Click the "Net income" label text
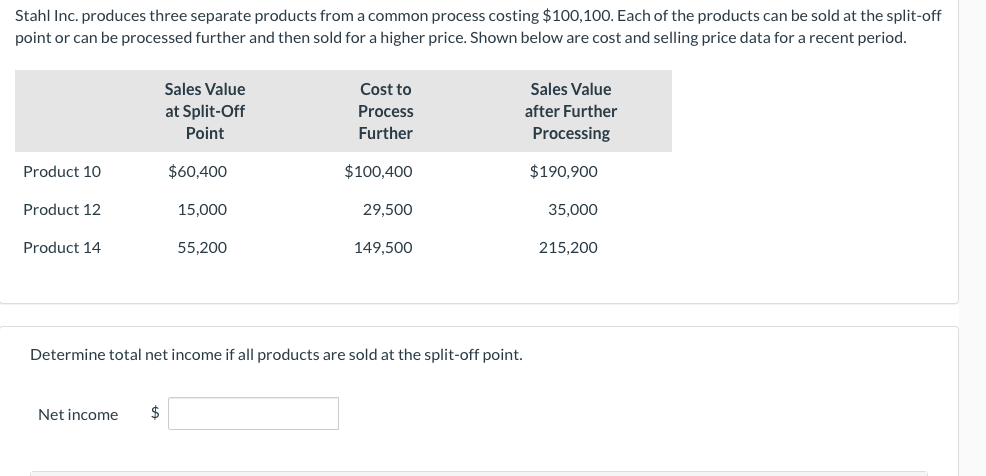This screenshot has height=476, width=986. [x=78, y=414]
